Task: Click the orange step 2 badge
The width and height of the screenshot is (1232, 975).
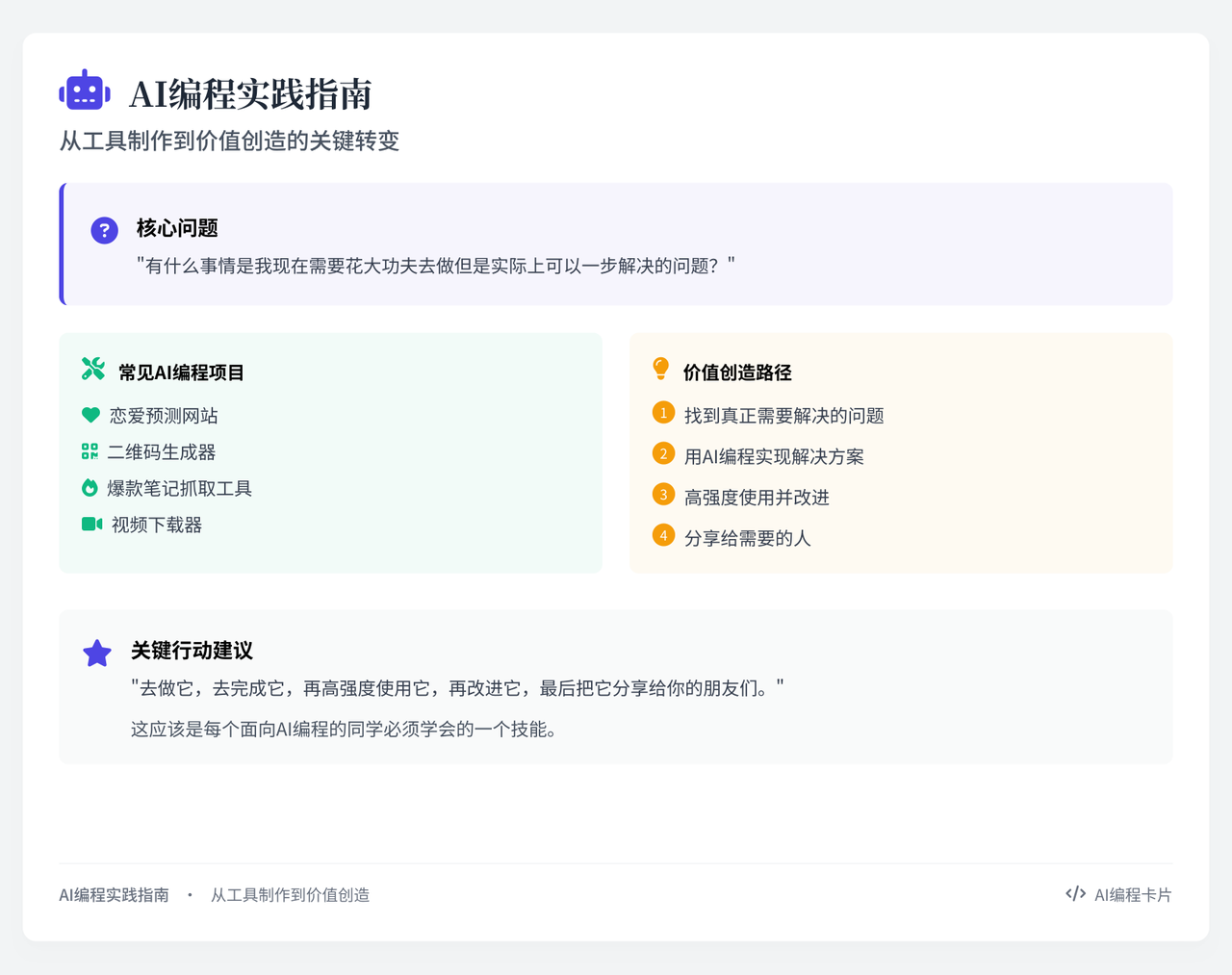Action: coord(663,453)
